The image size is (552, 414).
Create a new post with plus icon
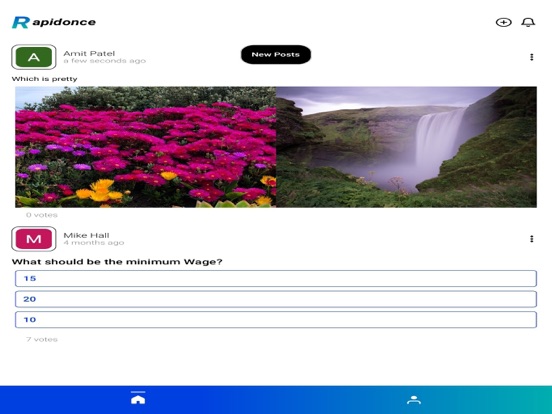503,23
